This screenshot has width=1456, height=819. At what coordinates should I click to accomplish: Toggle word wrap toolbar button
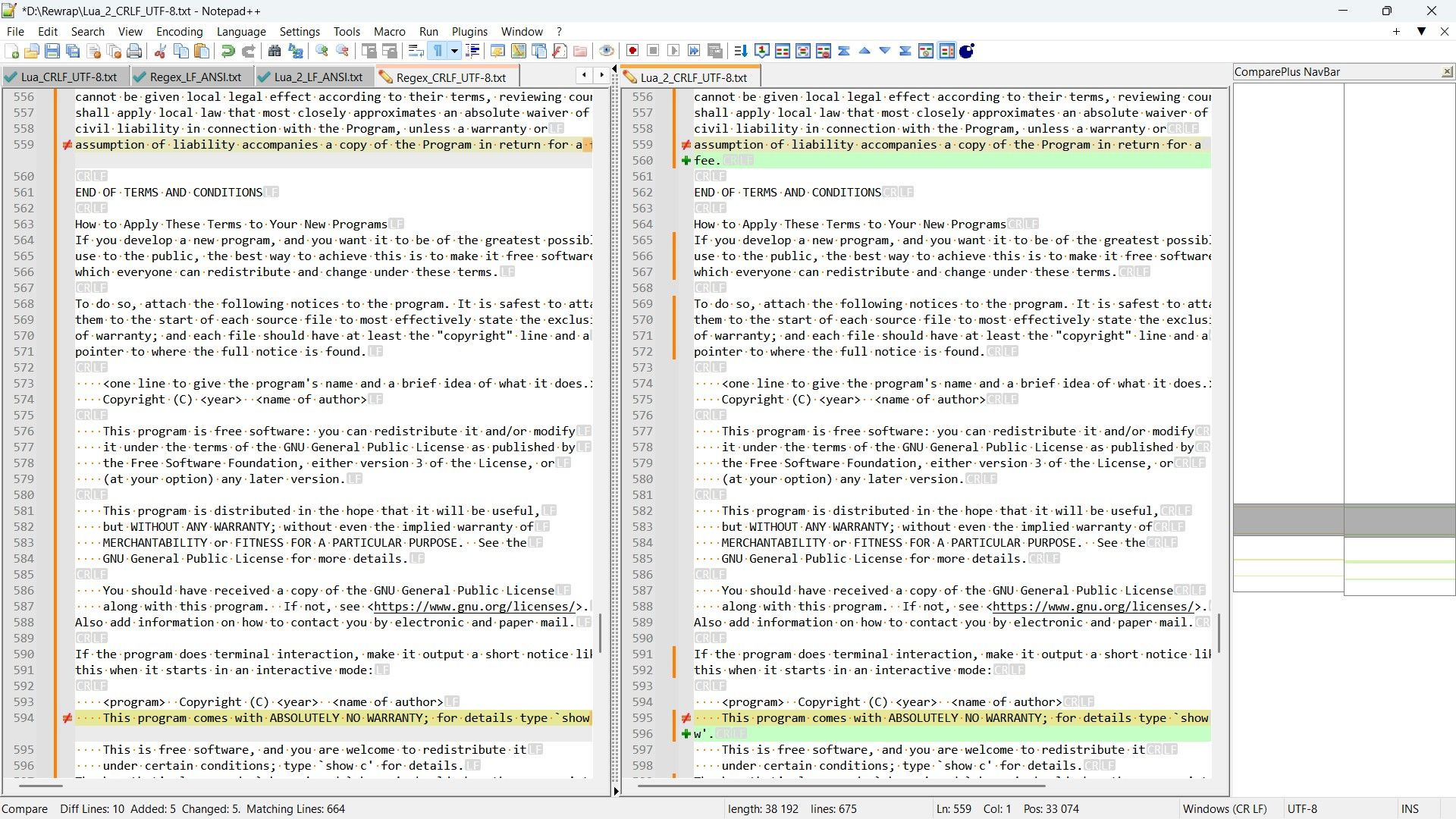click(416, 51)
